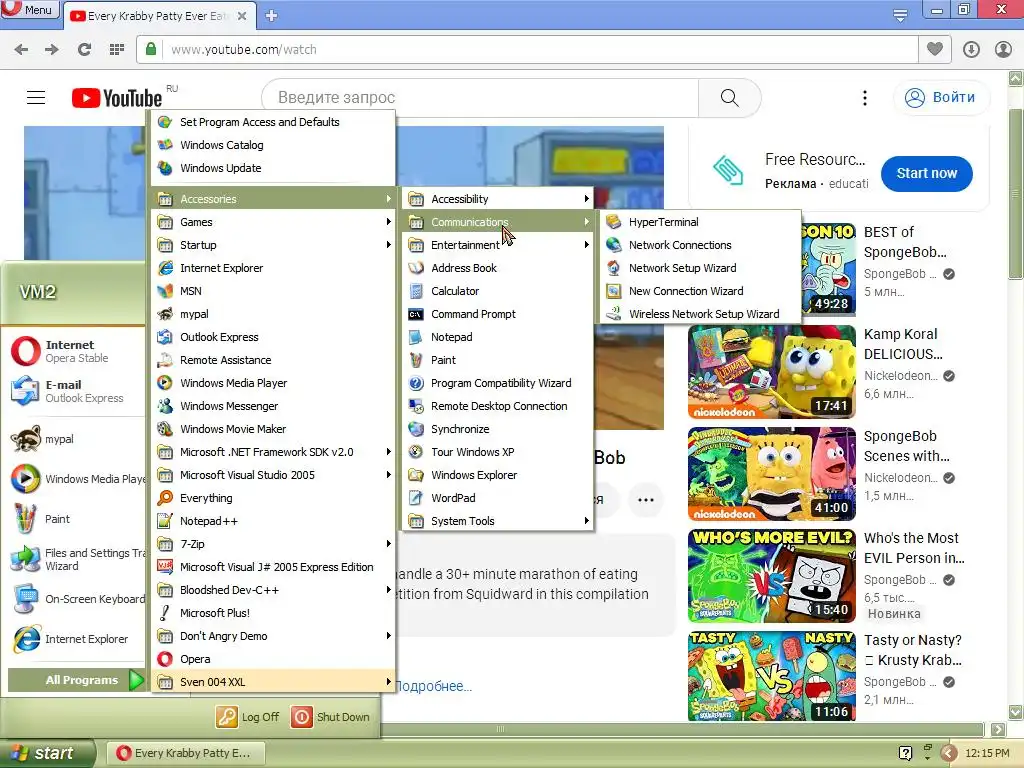
Task: Expand the System Tools submenu
Action: point(498,520)
